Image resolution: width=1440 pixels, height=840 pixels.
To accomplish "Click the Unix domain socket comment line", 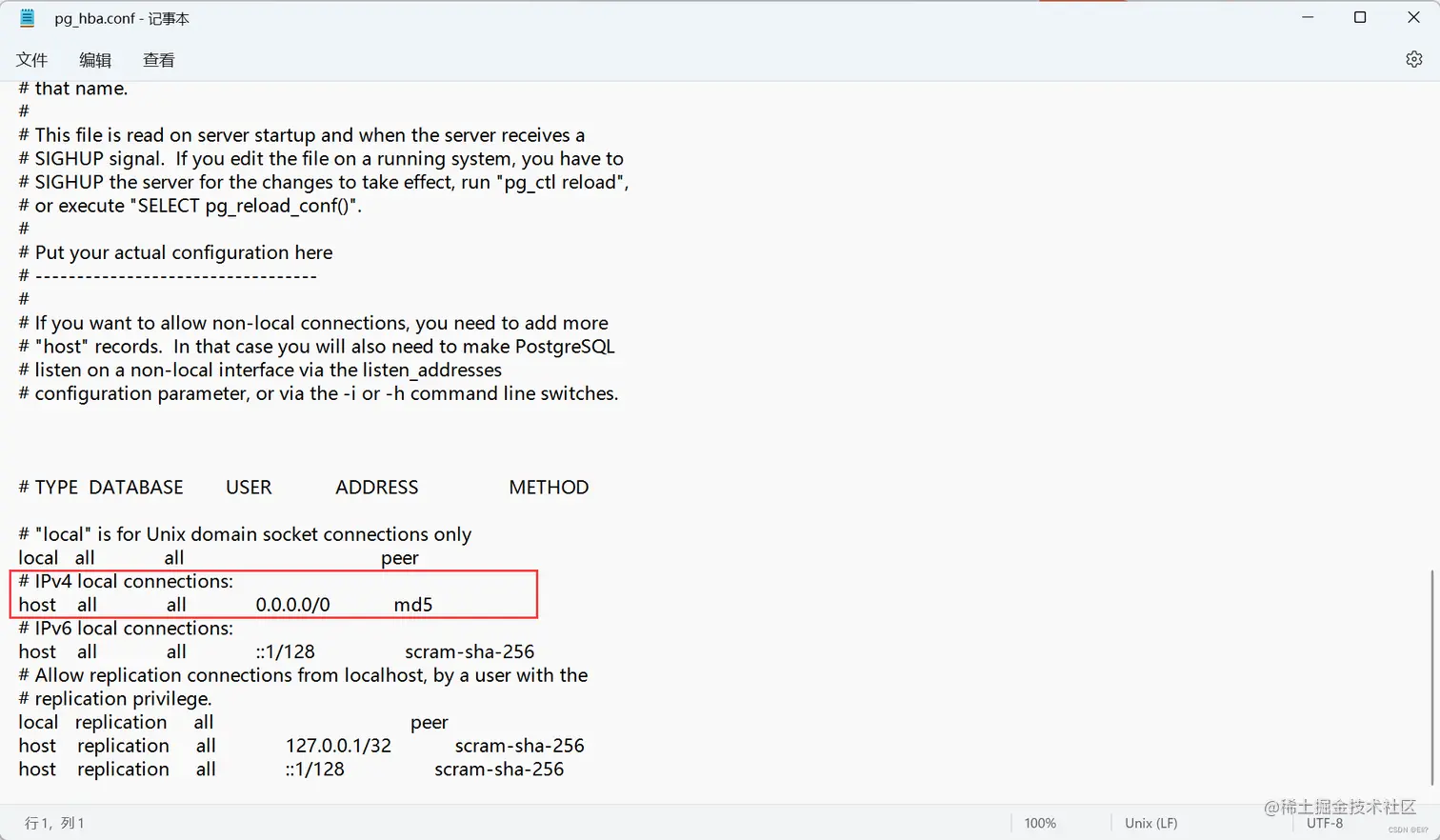I will coord(245,534).
